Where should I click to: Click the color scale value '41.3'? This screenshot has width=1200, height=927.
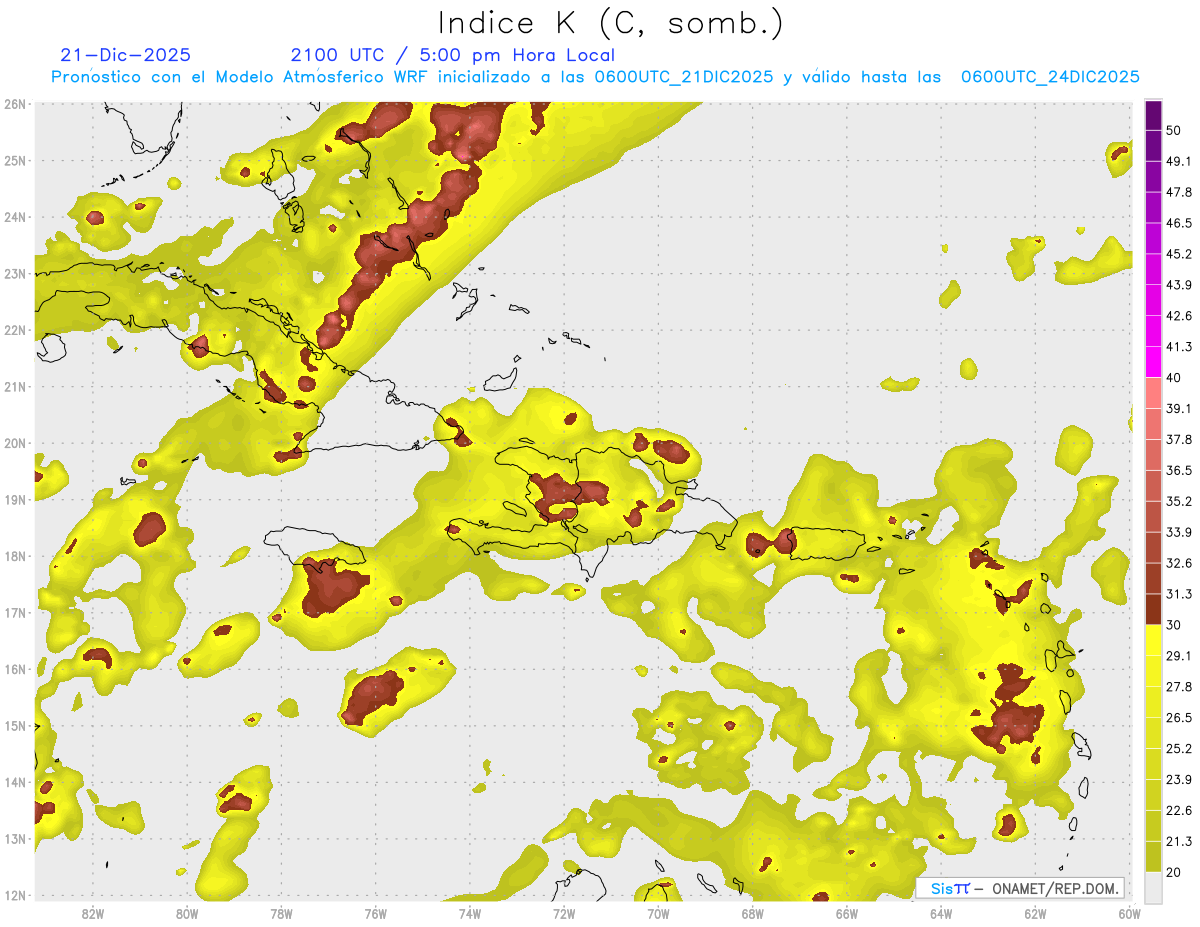tap(1178, 347)
